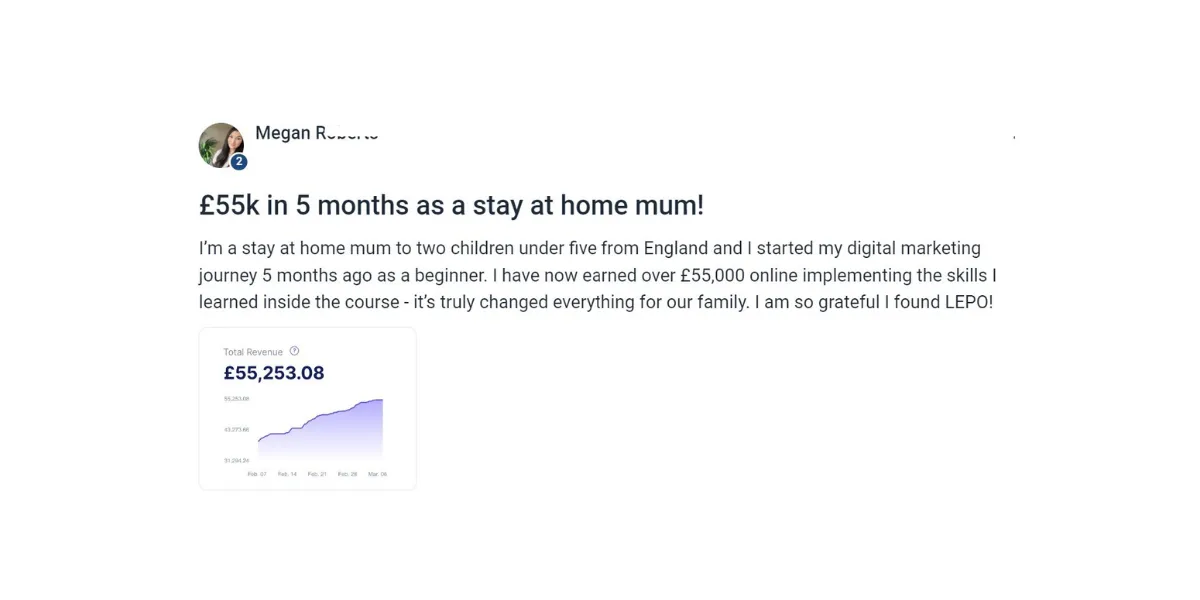Viewport: 1200px width, 600px height.
Task: Select the Feb. 21 chart date label
Action: point(317,474)
